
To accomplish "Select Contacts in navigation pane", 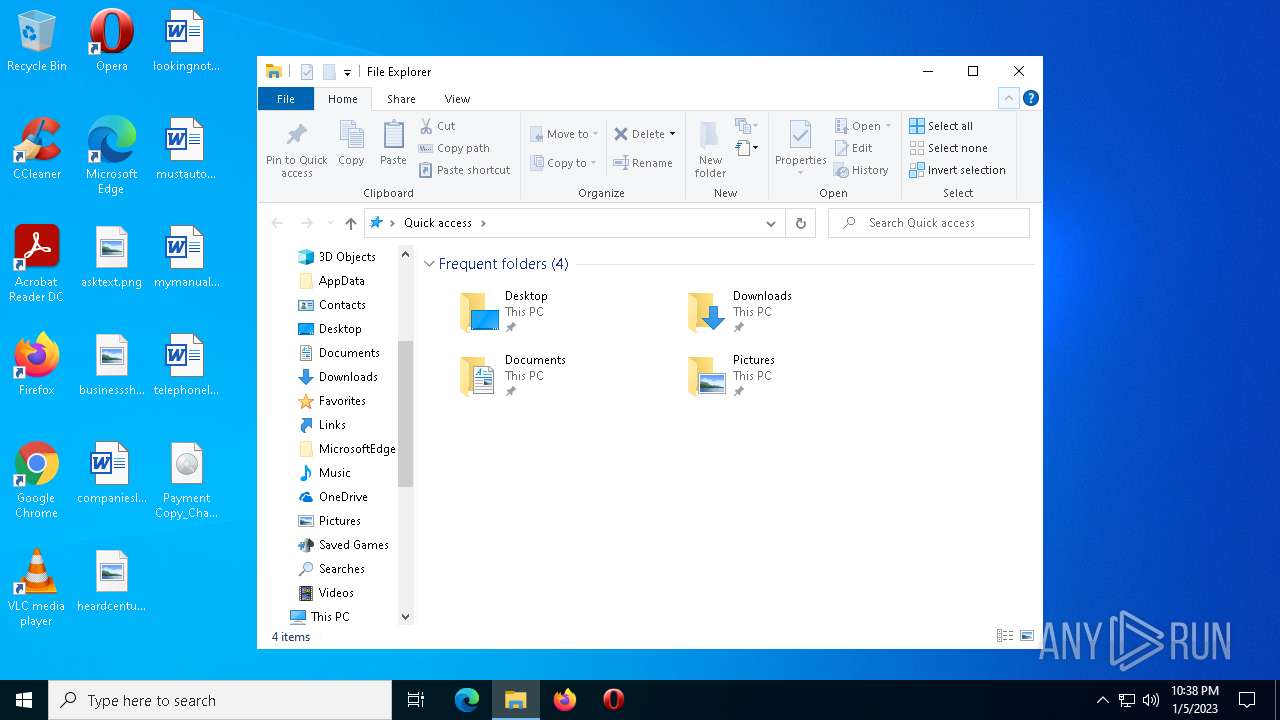I will click(x=332, y=305).
